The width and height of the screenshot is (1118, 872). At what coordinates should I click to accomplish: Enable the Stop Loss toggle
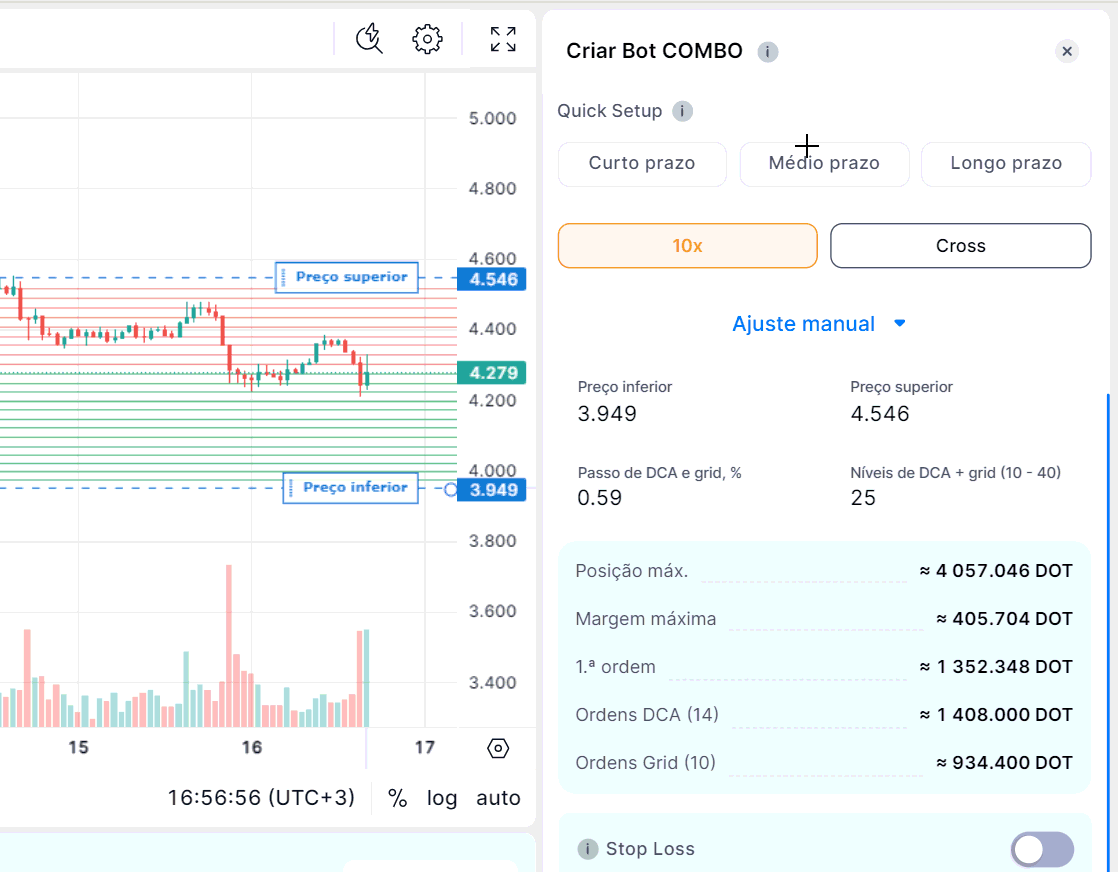tap(1042, 849)
